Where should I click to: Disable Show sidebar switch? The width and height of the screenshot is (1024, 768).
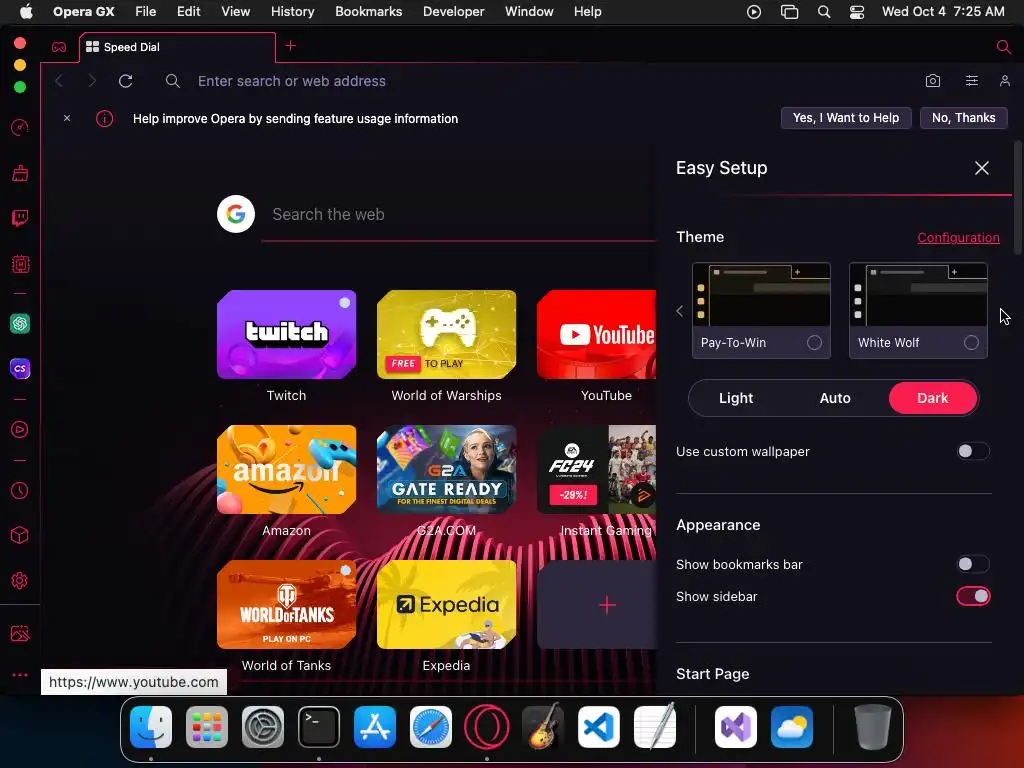[x=973, y=596]
